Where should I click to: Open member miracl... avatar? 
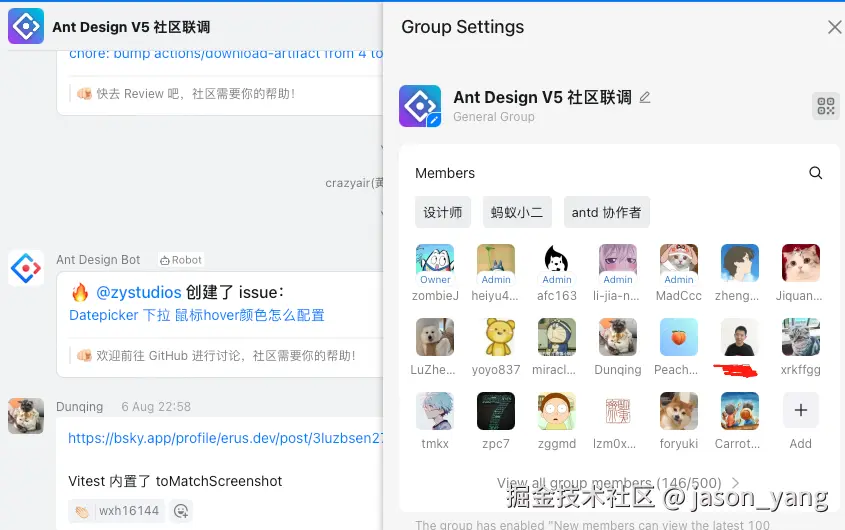point(557,337)
